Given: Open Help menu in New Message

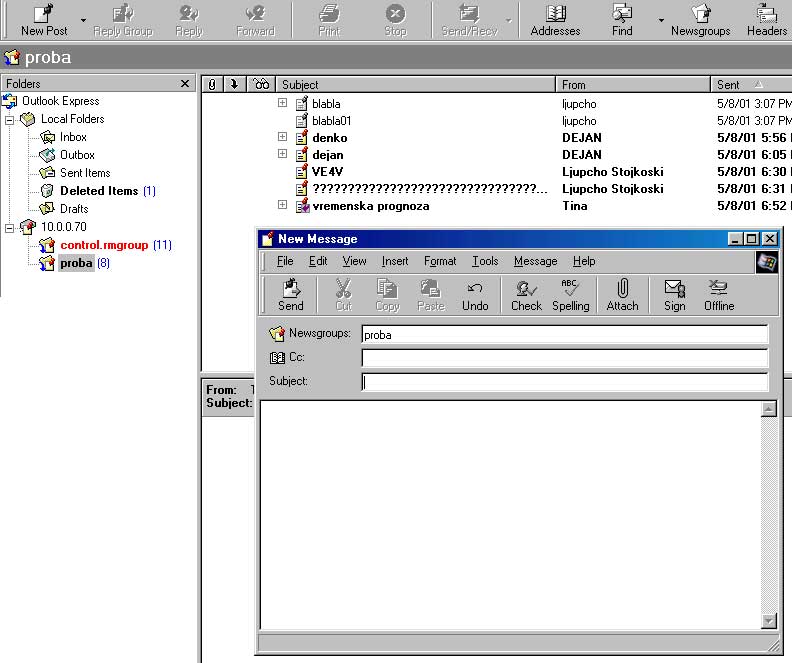Looking at the screenshot, I should pyautogui.click(x=584, y=261).
